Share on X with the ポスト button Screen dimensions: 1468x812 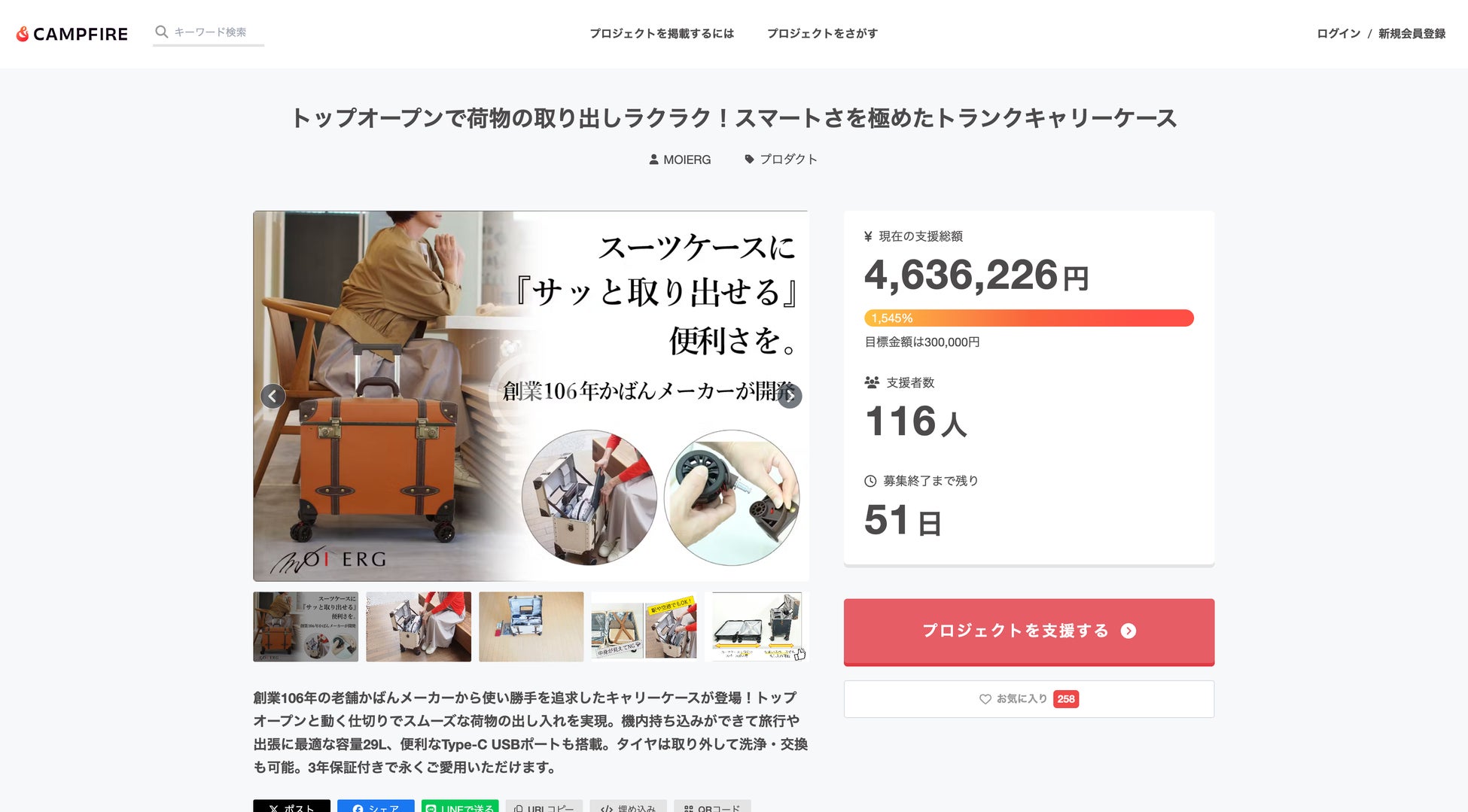291,806
